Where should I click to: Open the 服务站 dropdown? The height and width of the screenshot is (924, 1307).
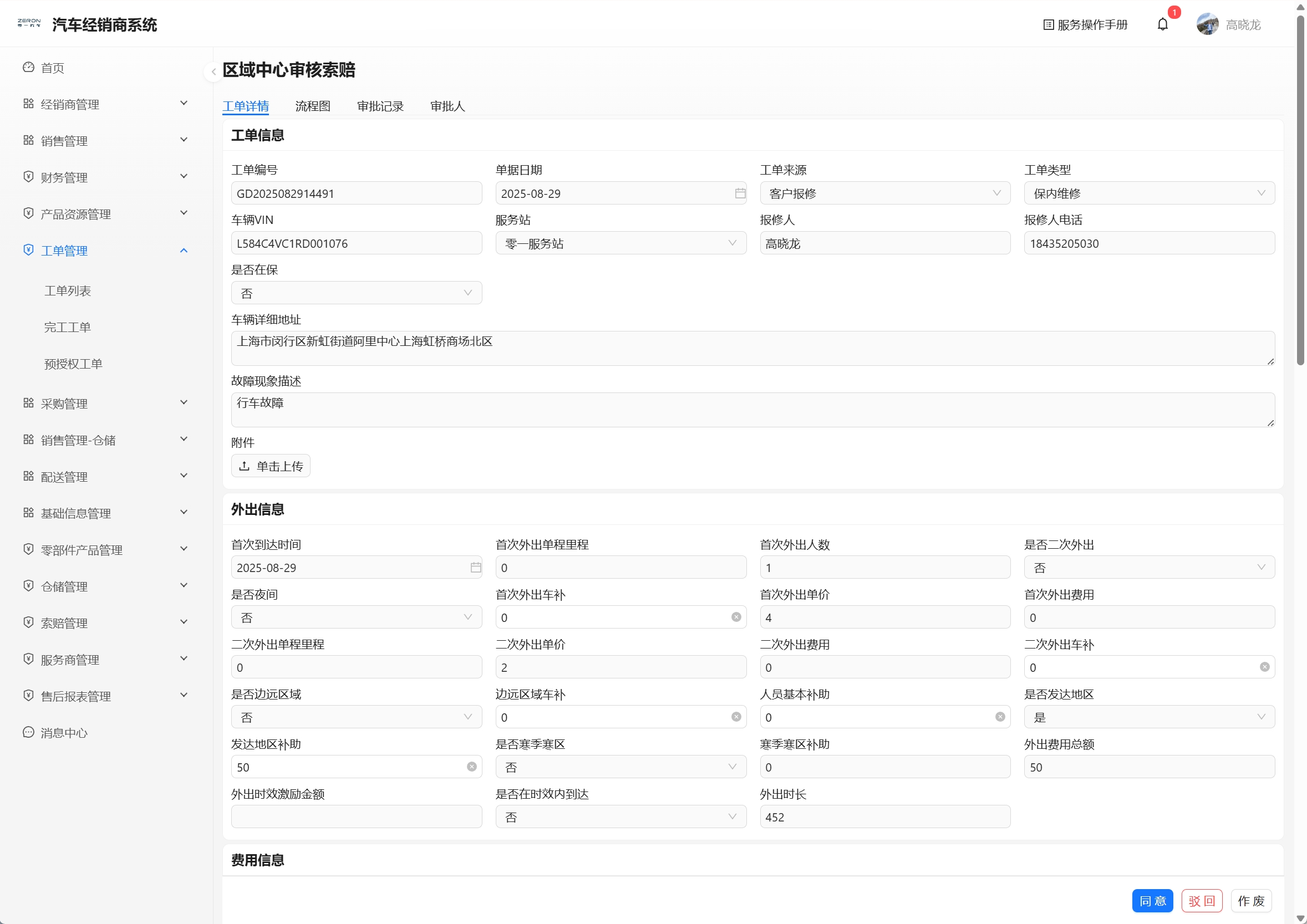point(621,243)
